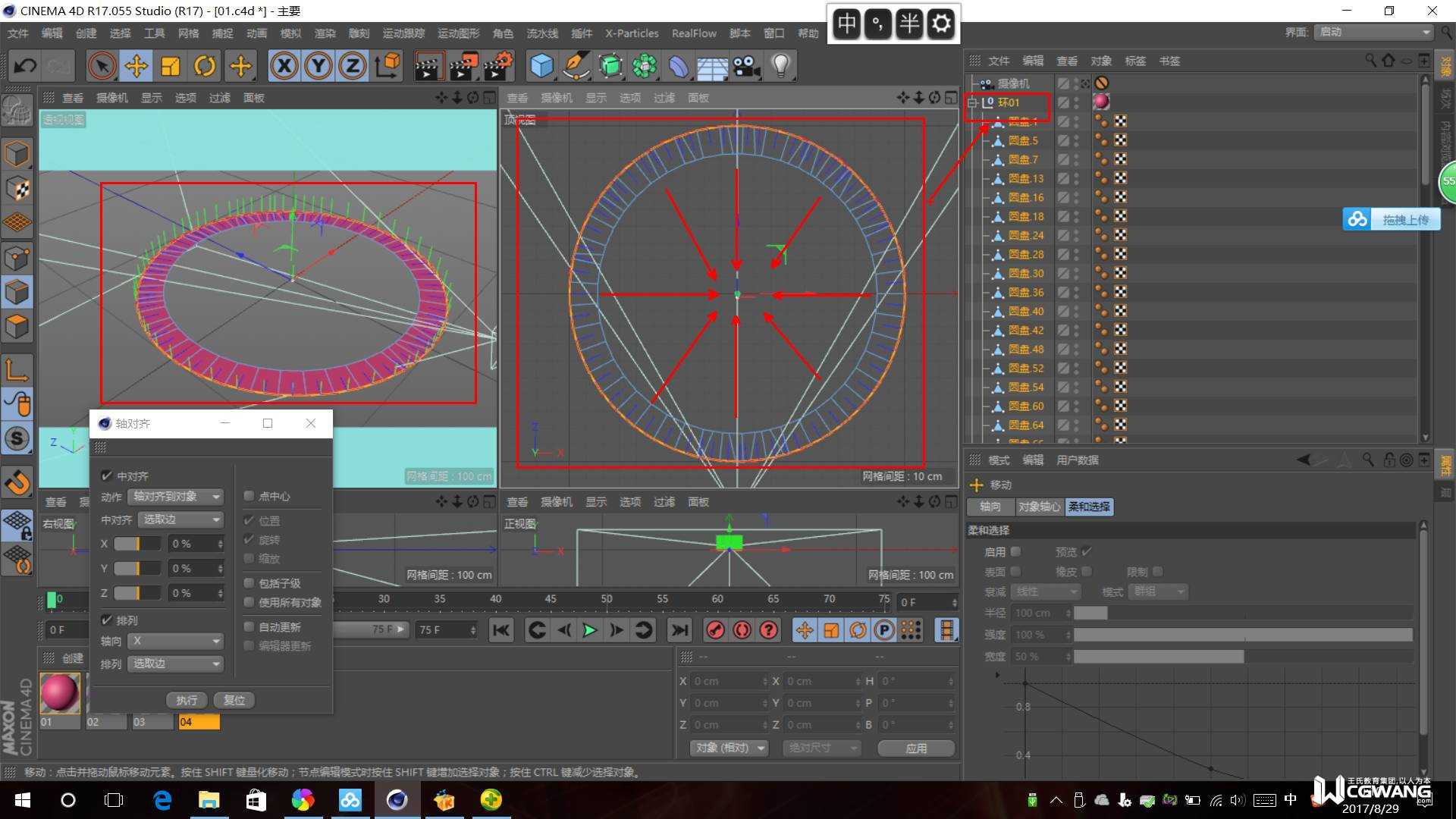Click the 执行 button
Screen dimensions: 1456x819
[187, 700]
